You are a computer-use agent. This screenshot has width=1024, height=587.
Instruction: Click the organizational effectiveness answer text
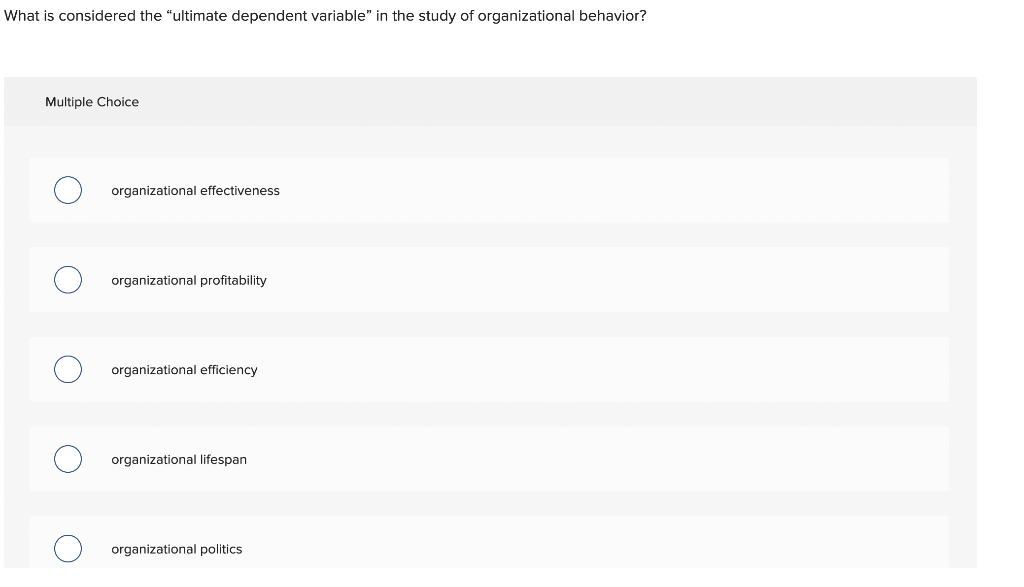(195, 190)
